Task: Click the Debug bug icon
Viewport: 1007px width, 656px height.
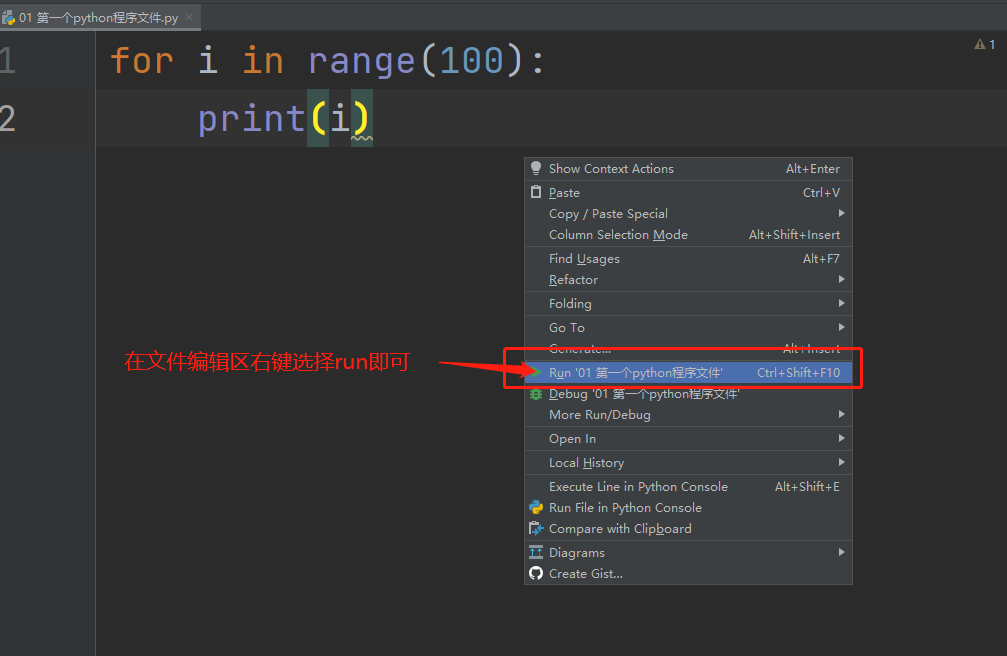Action: tap(536, 394)
